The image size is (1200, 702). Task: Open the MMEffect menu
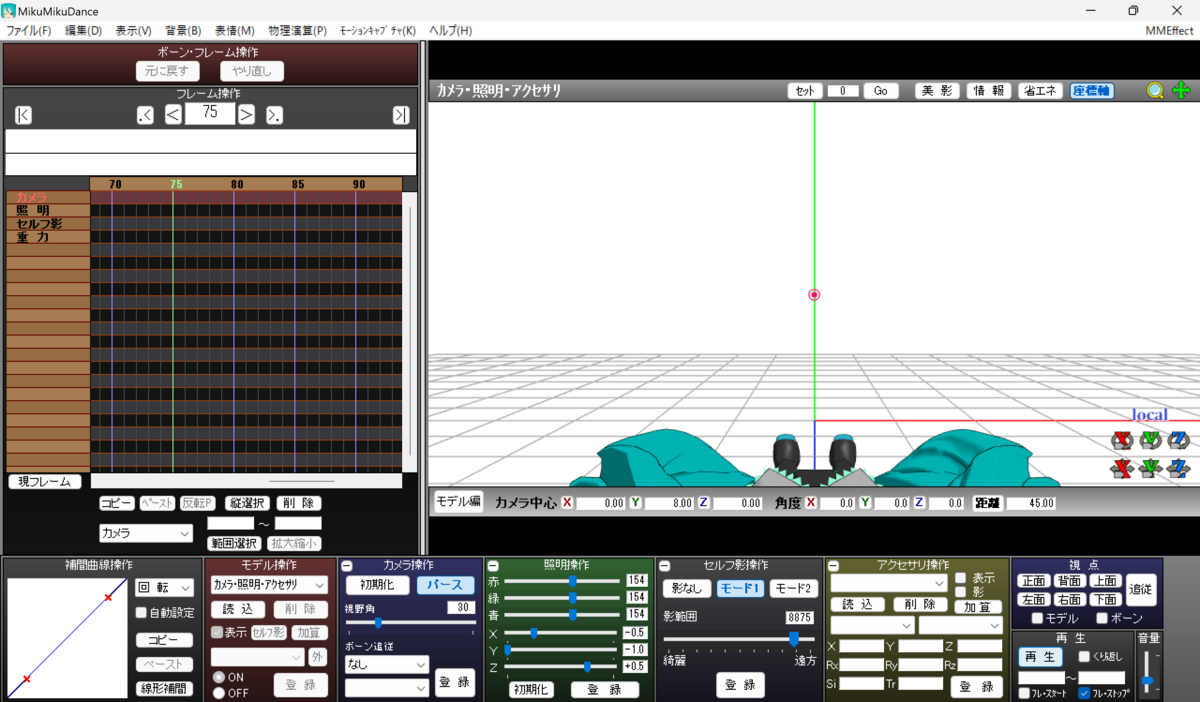click(1169, 31)
